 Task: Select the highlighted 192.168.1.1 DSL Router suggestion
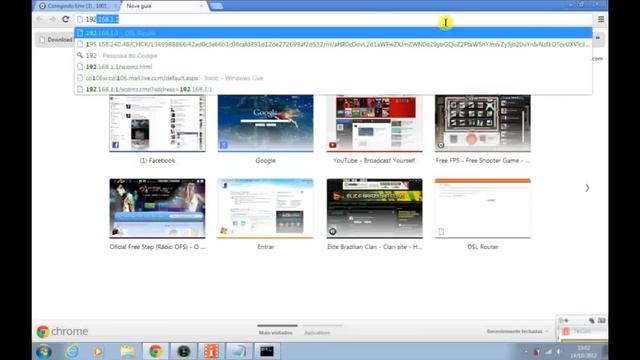coord(333,33)
